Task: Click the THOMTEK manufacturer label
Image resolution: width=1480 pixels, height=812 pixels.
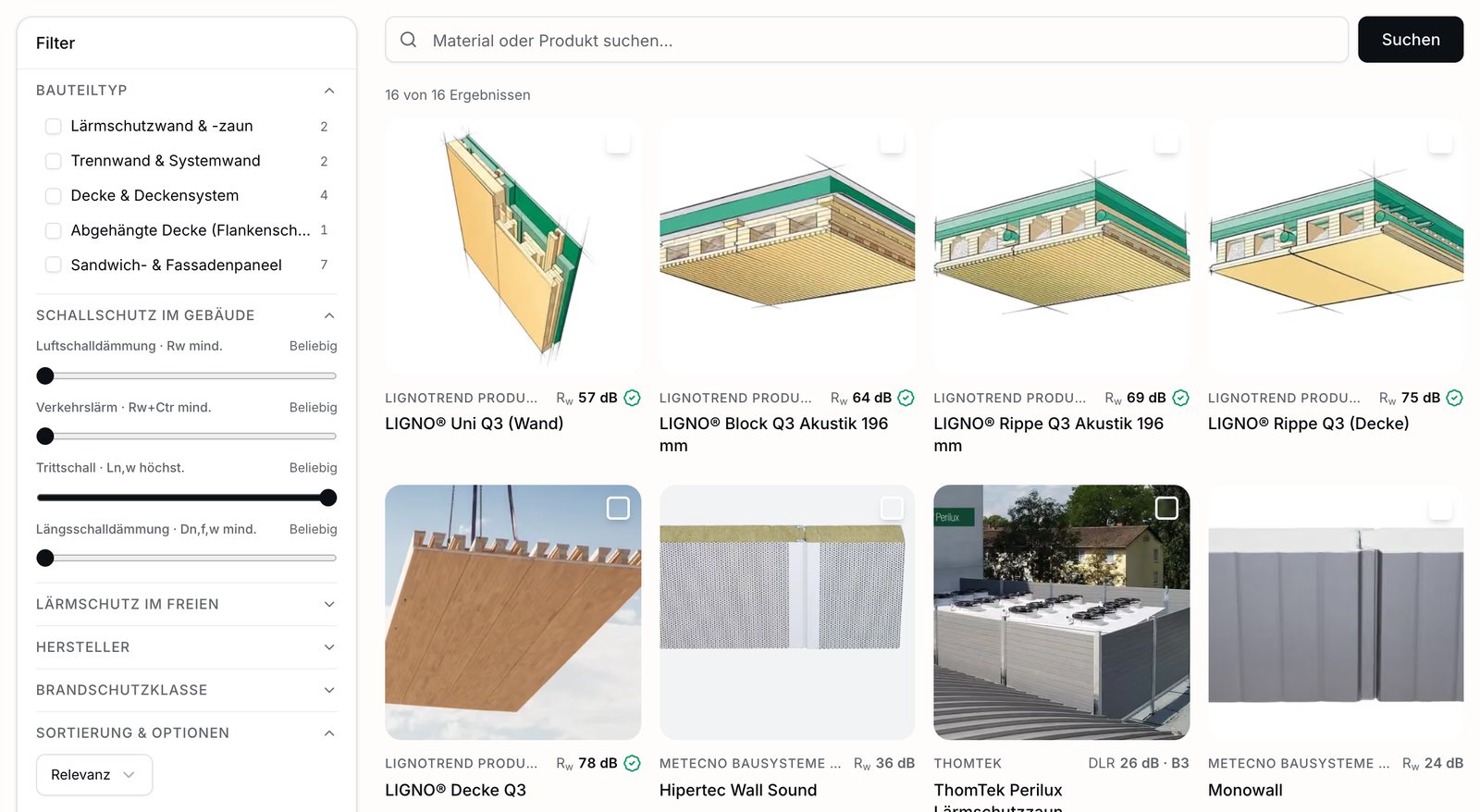Action: tap(968, 763)
